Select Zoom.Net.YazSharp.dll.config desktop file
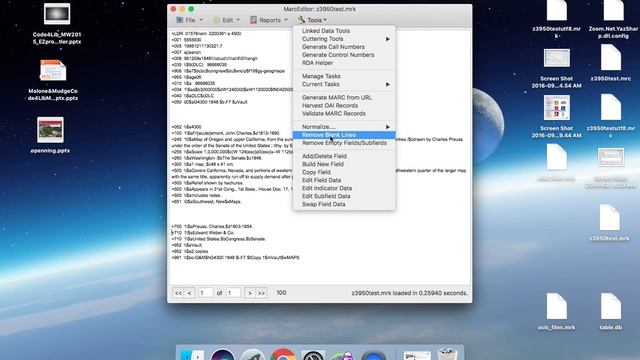This screenshot has height=360, width=640. (613, 19)
